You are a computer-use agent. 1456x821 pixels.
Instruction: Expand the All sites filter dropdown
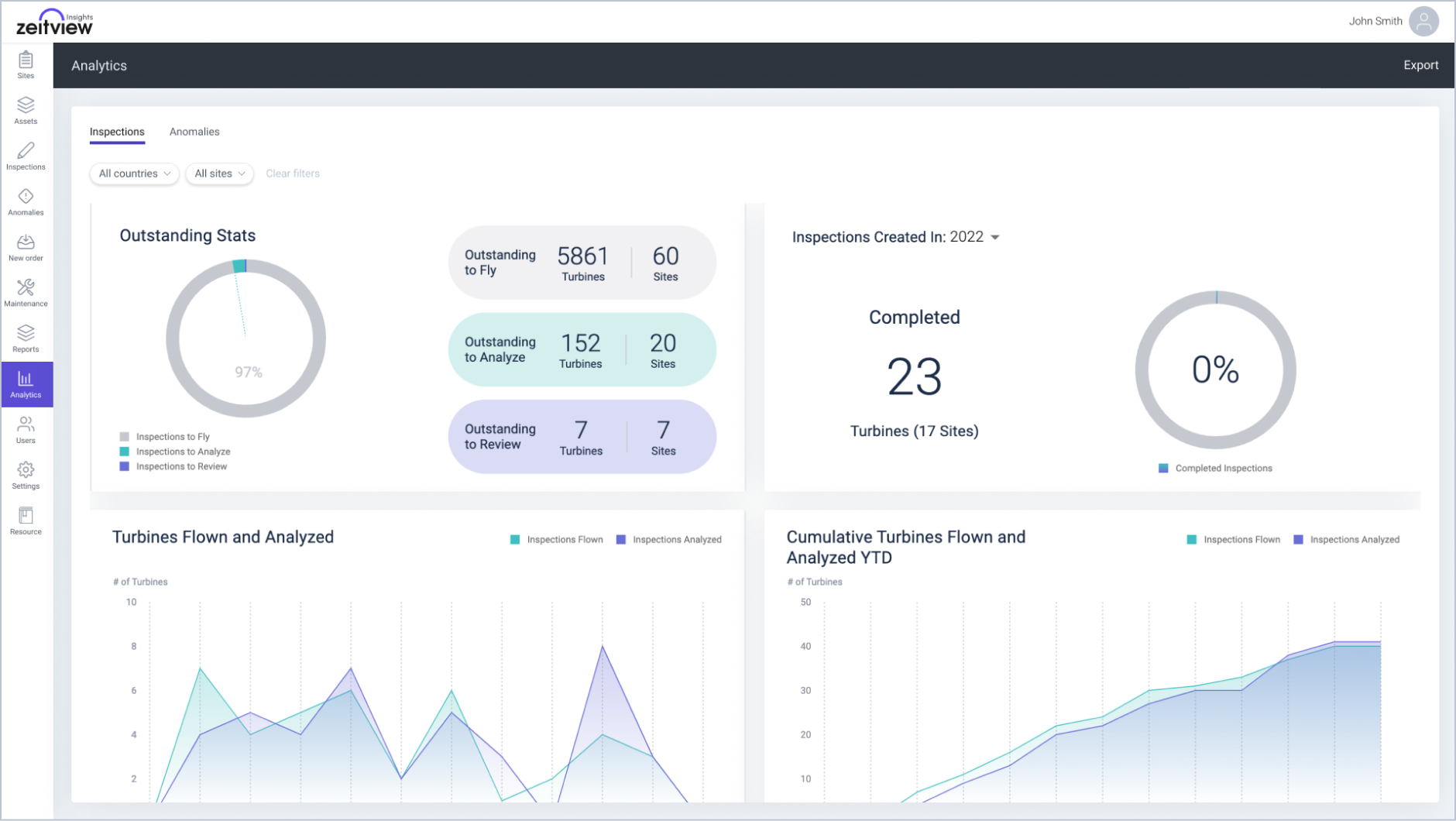coord(219,173)
